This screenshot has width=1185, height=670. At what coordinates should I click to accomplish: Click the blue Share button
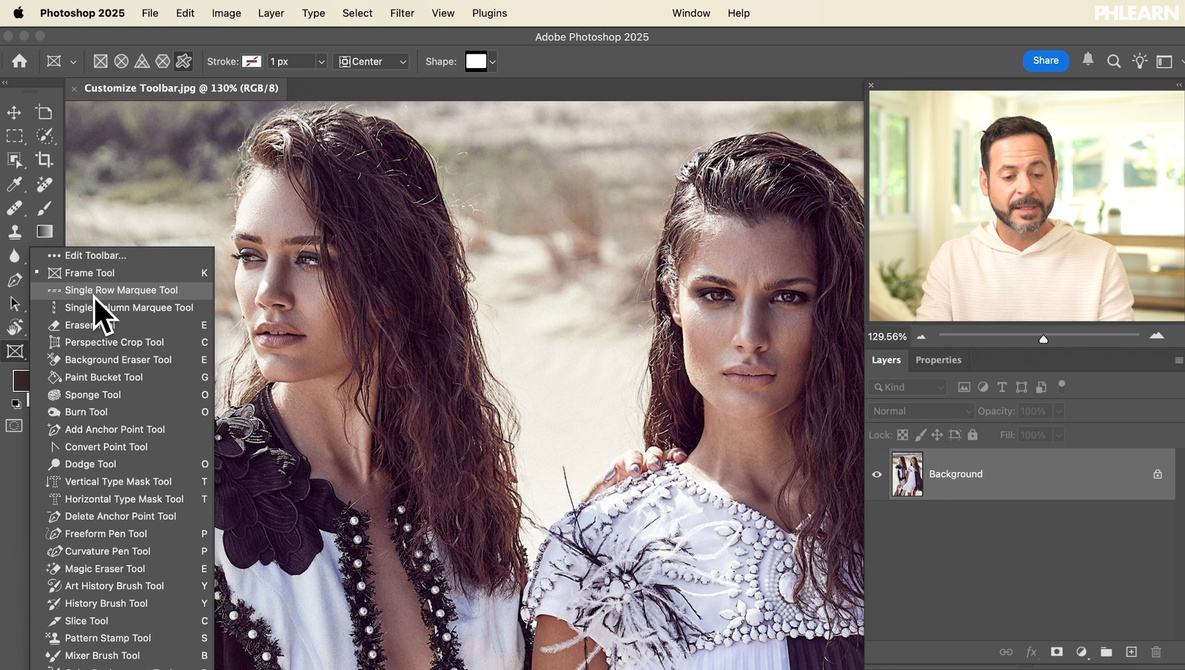(1045, 61)
